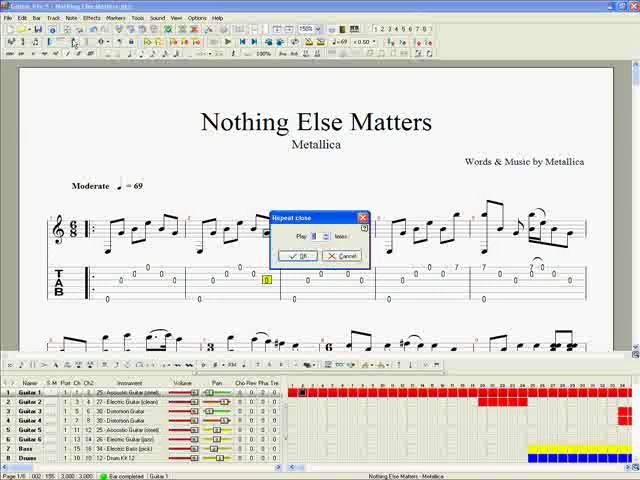Select the Guitar 5 track name
The image size is (640, 480).
click(30, 430)
